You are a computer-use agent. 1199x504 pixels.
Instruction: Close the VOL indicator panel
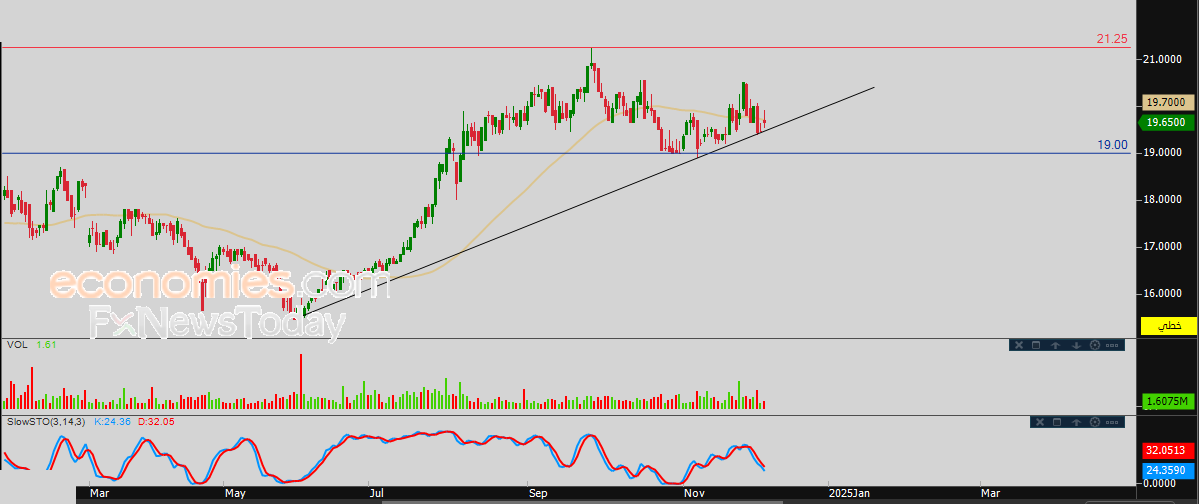1019,345
